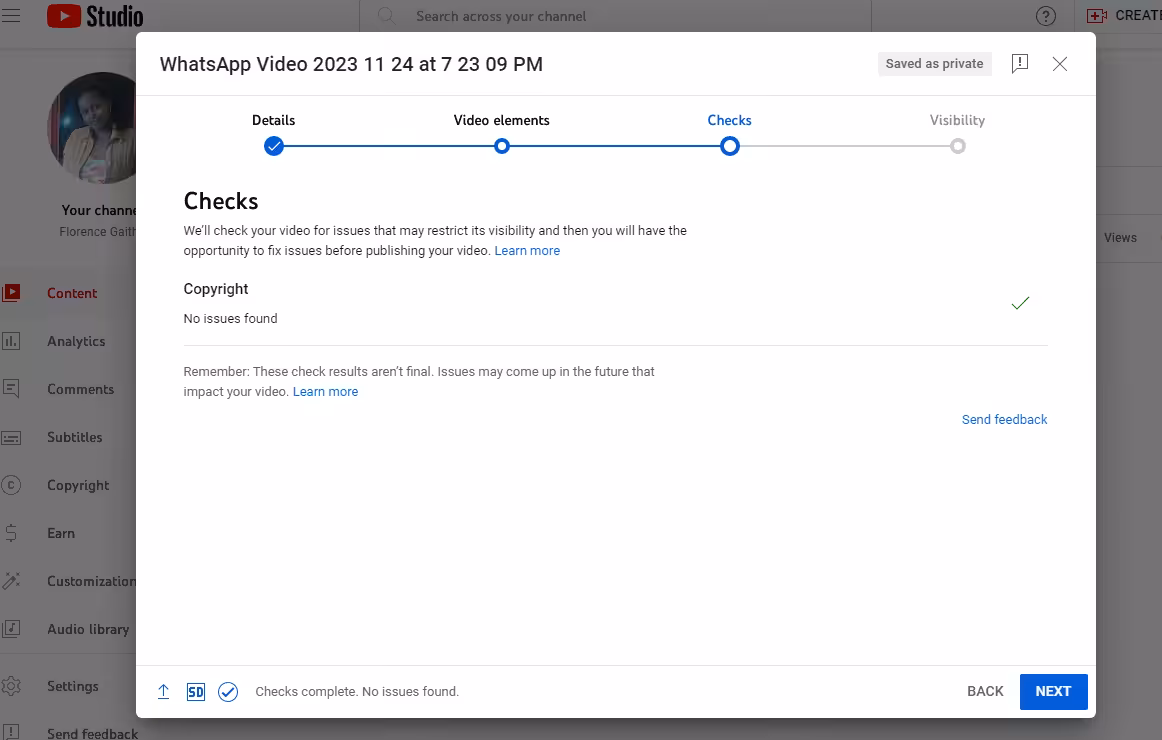Click the Earn dollar icon
1162x740 pixels.
click(11, 533)
